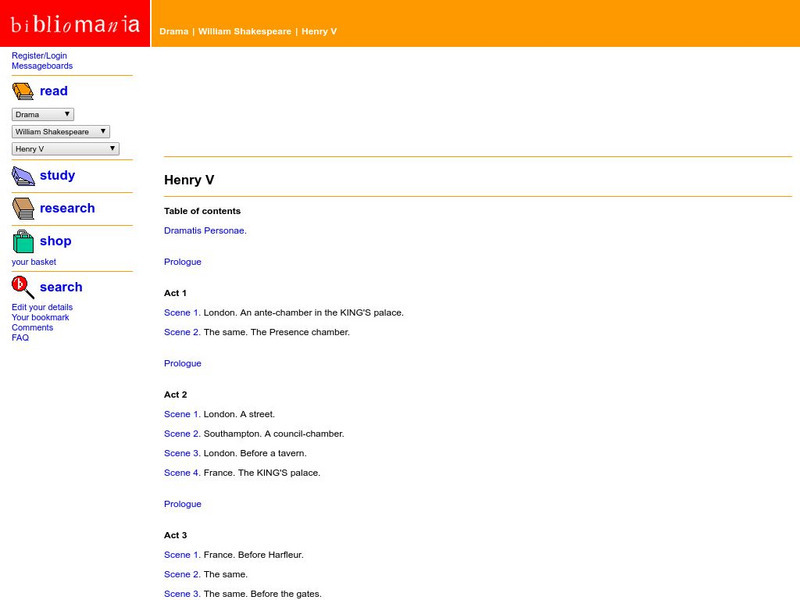Screen dimensions: 800x600
Task: Open the William Shakespeare author dropdown
Action: 61,132
